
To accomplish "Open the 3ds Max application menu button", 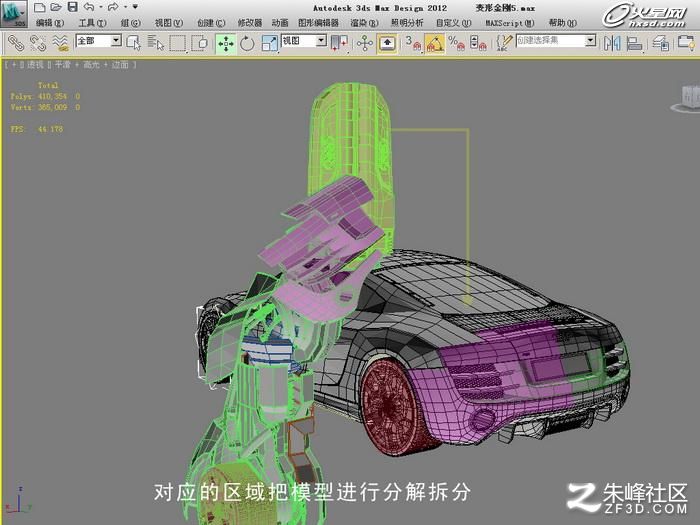I will [x=13, y=14].
